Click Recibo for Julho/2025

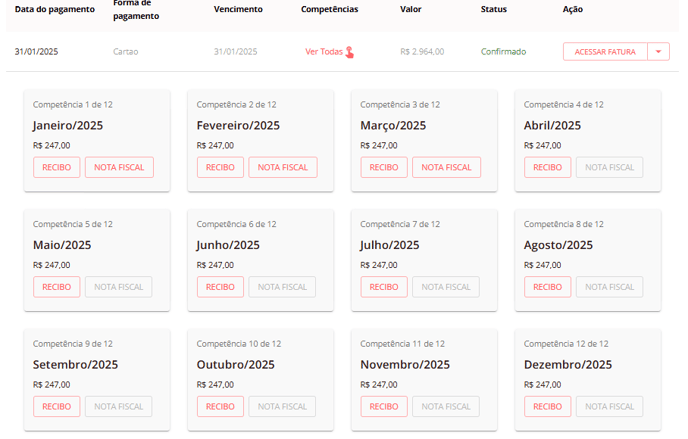(x=384, y=287)
